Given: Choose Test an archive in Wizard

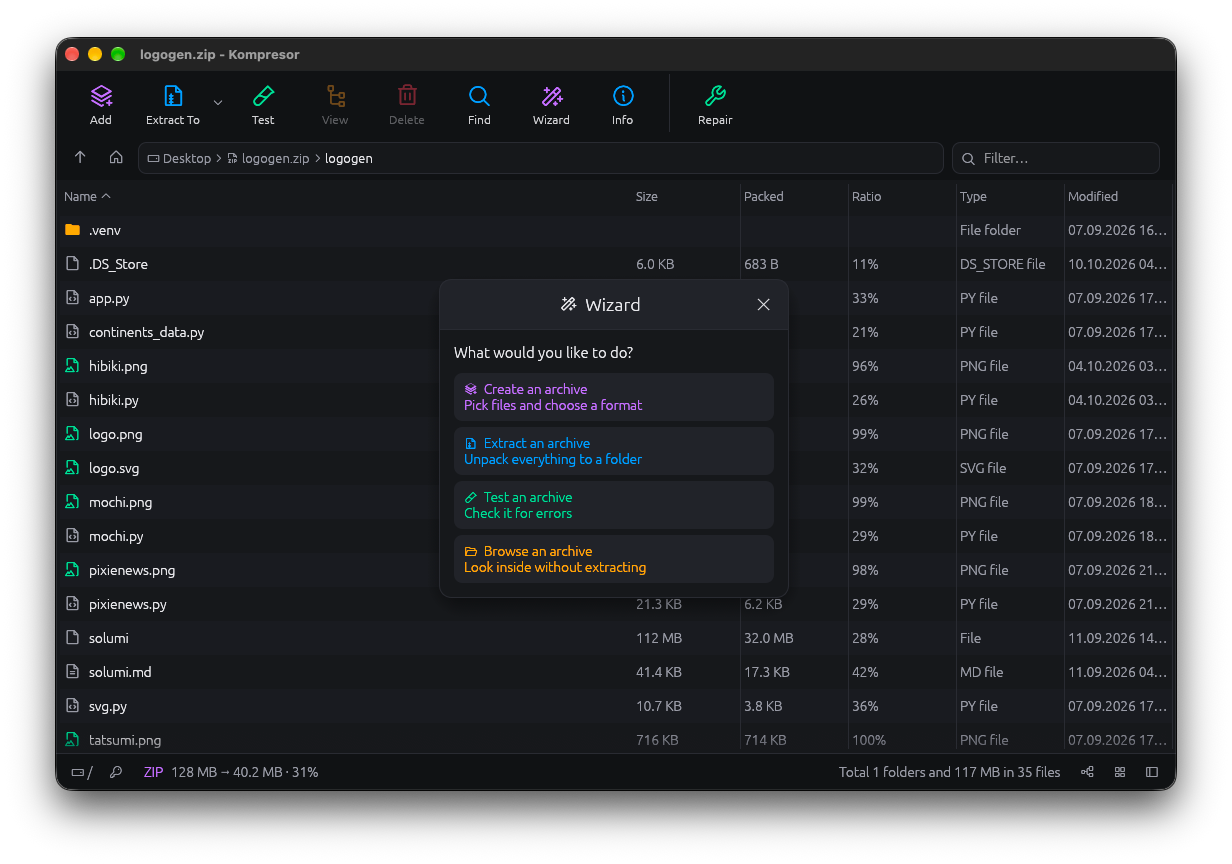Looking at the screenshot, I should coord(614,505).
